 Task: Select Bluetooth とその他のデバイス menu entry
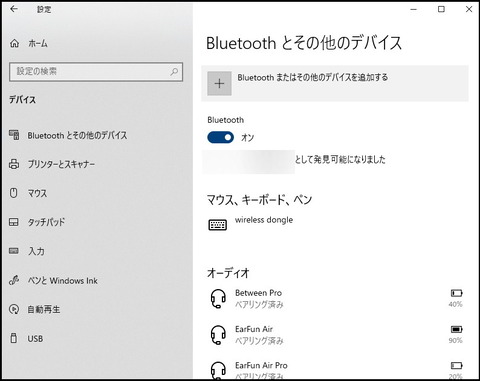tap(77, 135)
